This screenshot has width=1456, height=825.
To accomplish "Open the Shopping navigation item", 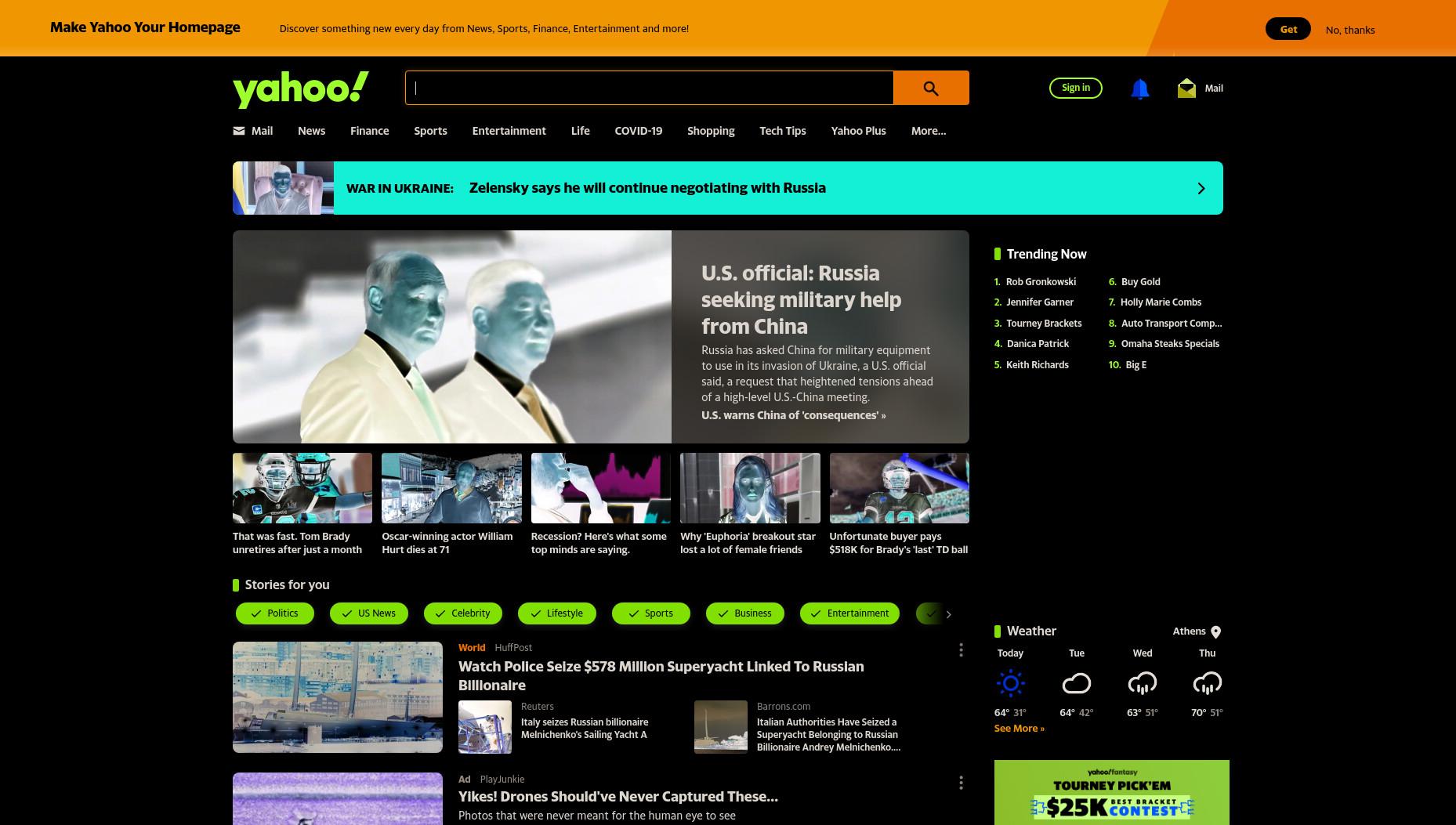I will click(711, 131).
